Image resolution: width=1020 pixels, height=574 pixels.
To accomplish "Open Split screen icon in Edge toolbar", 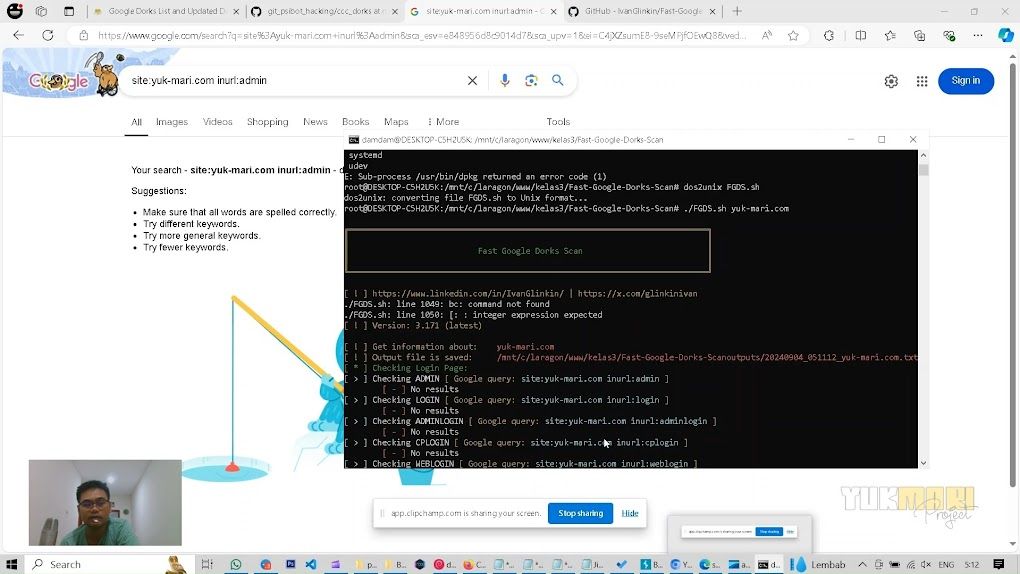I will (861, 35).
